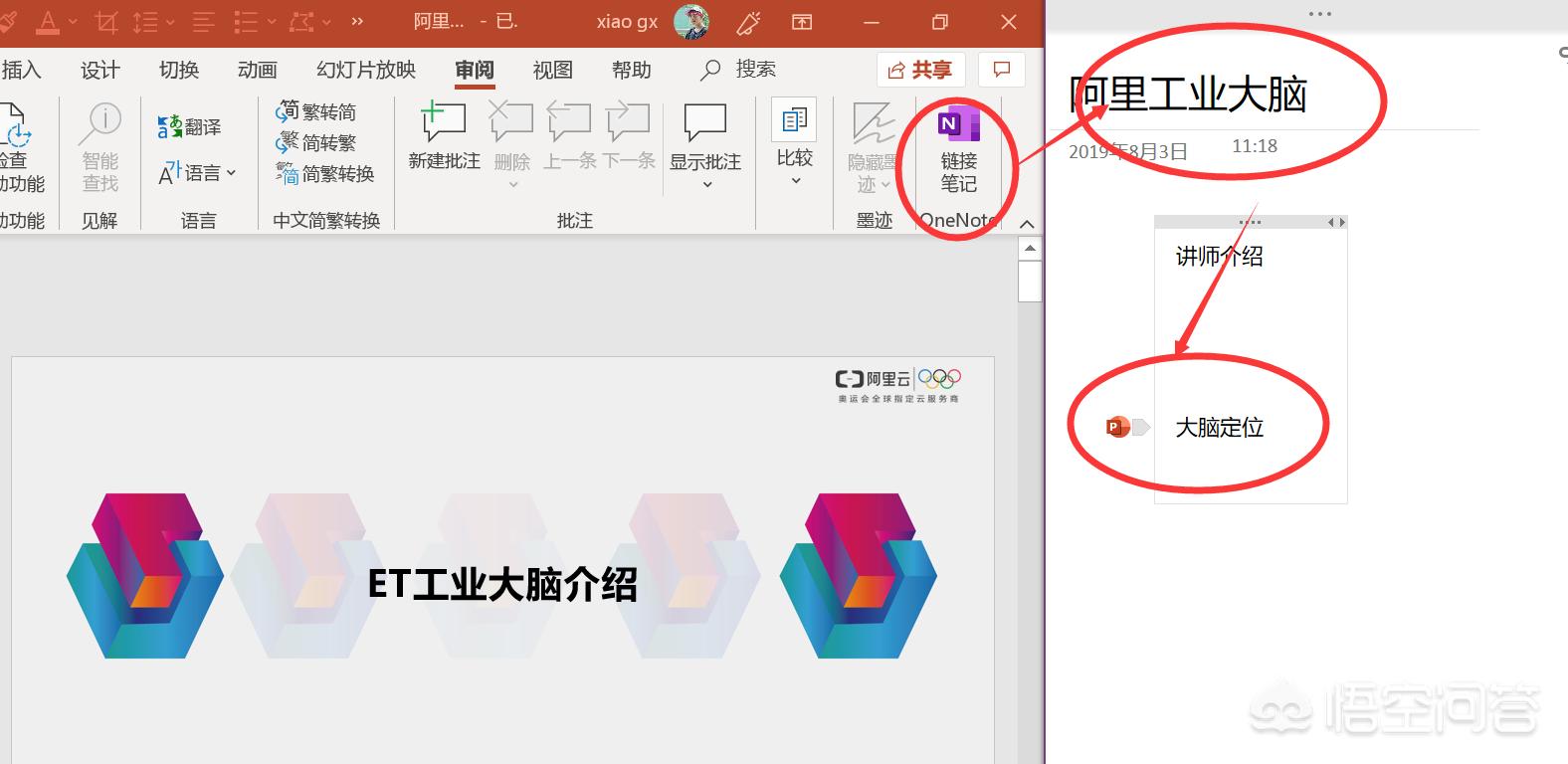The height and width of the screenshot is (764, 1568).
Task: Convert text with 繁转简
Action: (315, 111)
